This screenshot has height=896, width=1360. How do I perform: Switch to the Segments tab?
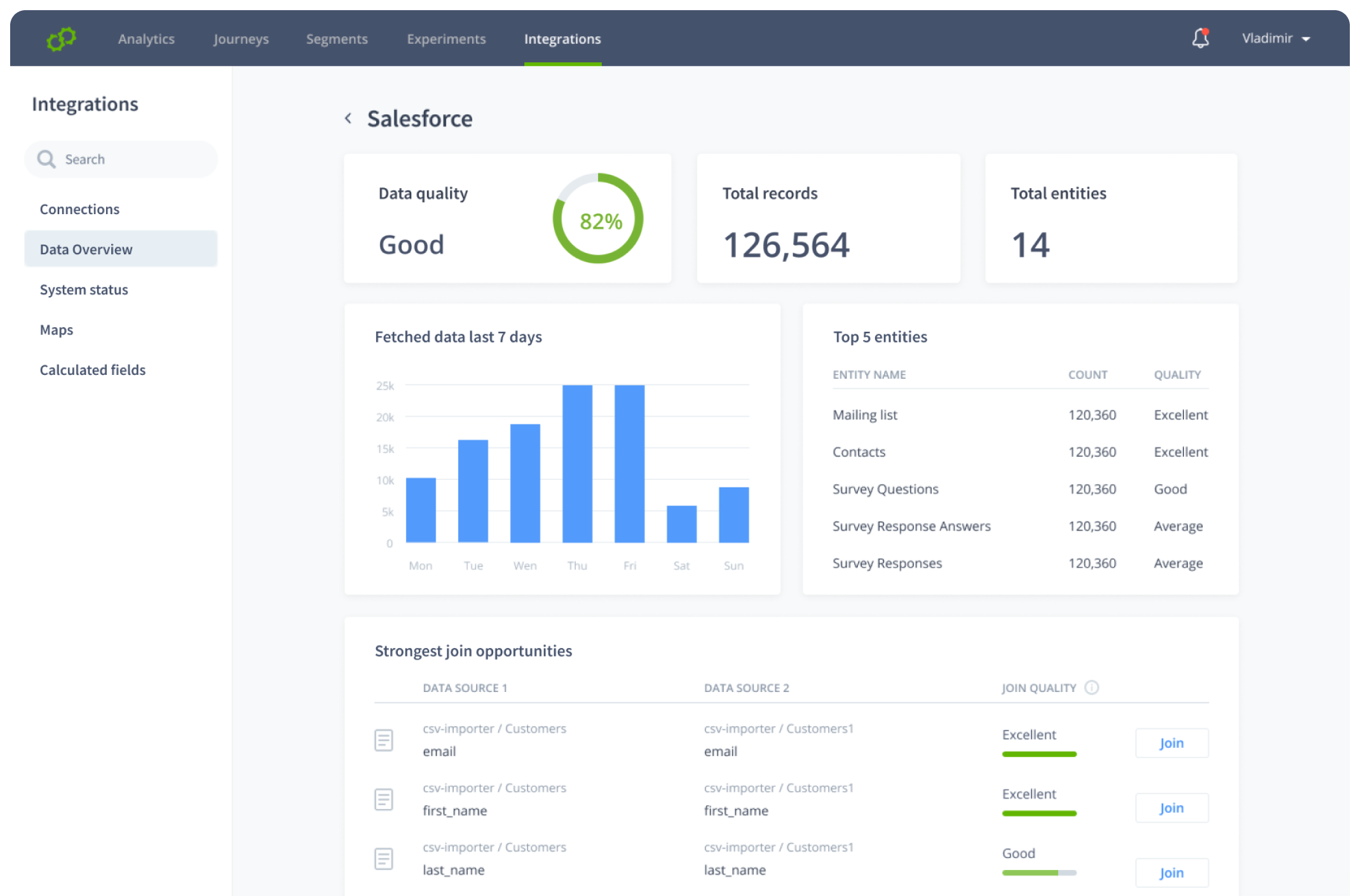click(337, 39)
